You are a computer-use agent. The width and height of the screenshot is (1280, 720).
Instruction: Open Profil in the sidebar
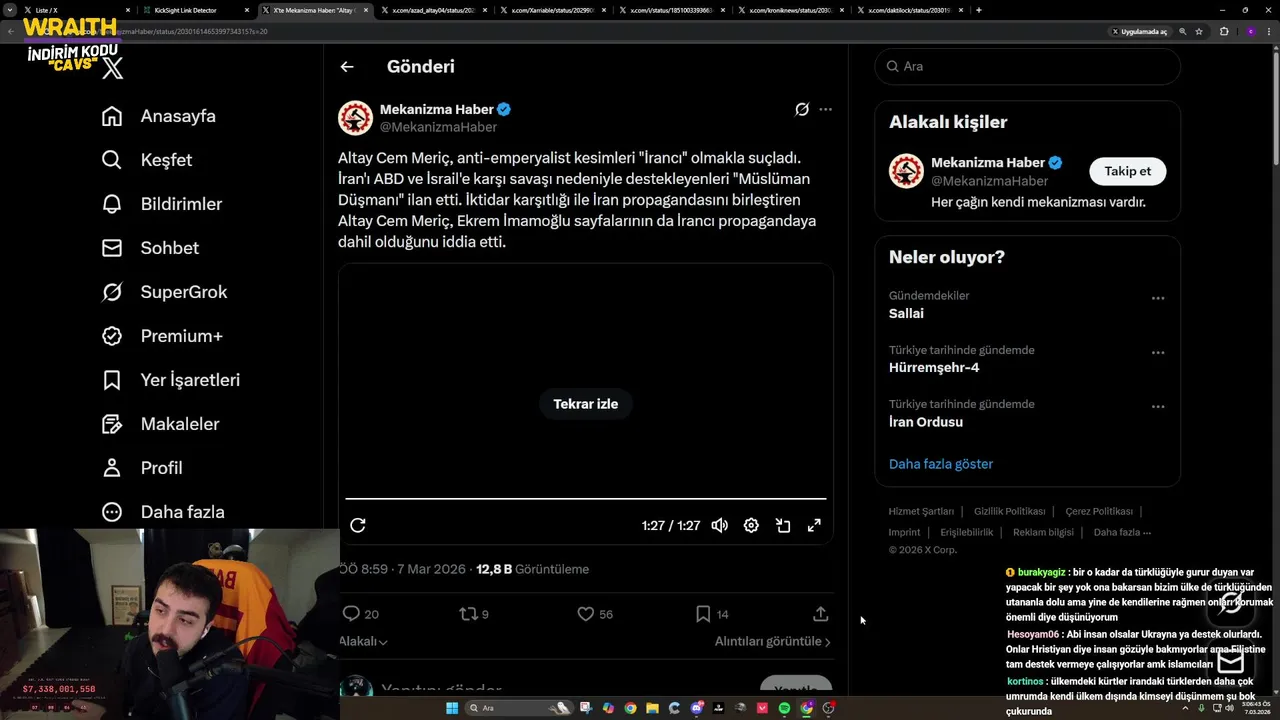pyautogui.click(x=141, y=468)
